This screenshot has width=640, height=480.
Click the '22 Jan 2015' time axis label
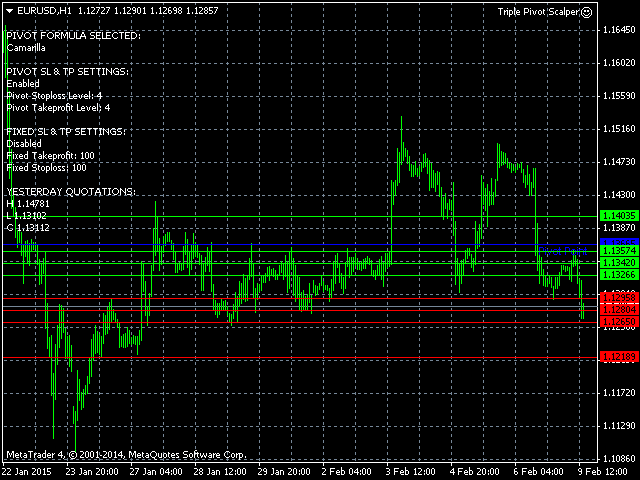[27, 472]
